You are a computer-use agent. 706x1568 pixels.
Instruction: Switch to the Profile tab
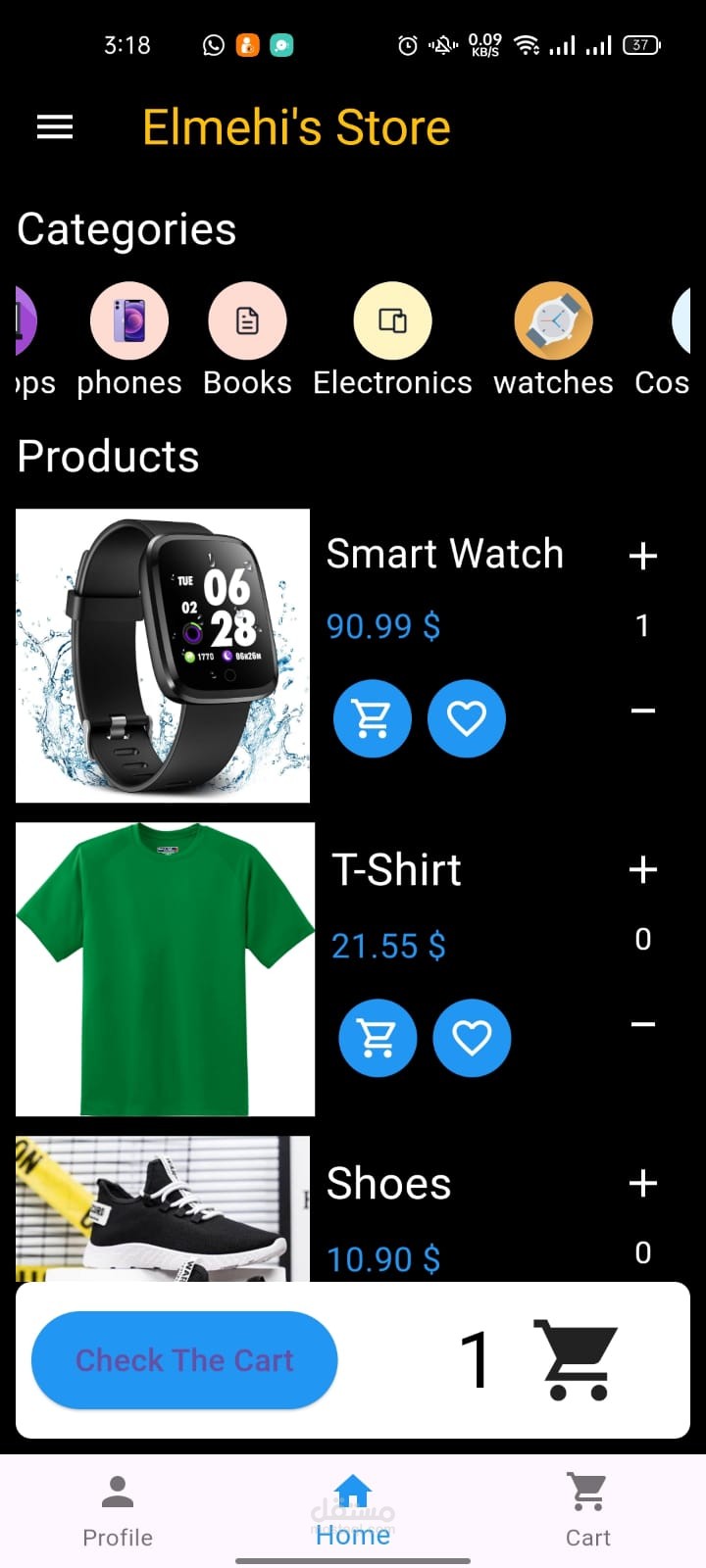coord(118,1512)
